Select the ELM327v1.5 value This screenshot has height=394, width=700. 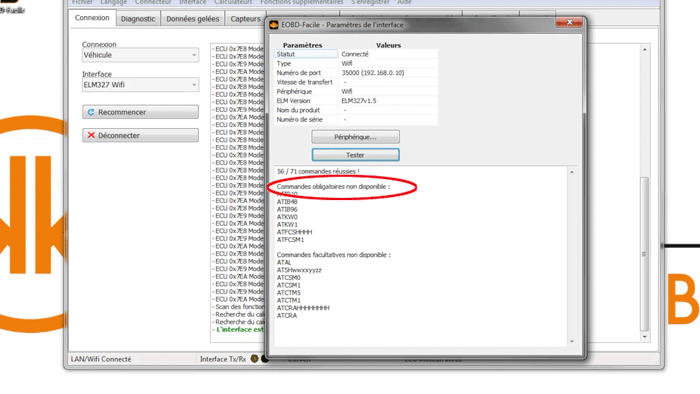pyautogui.click(x=359, y=101)
